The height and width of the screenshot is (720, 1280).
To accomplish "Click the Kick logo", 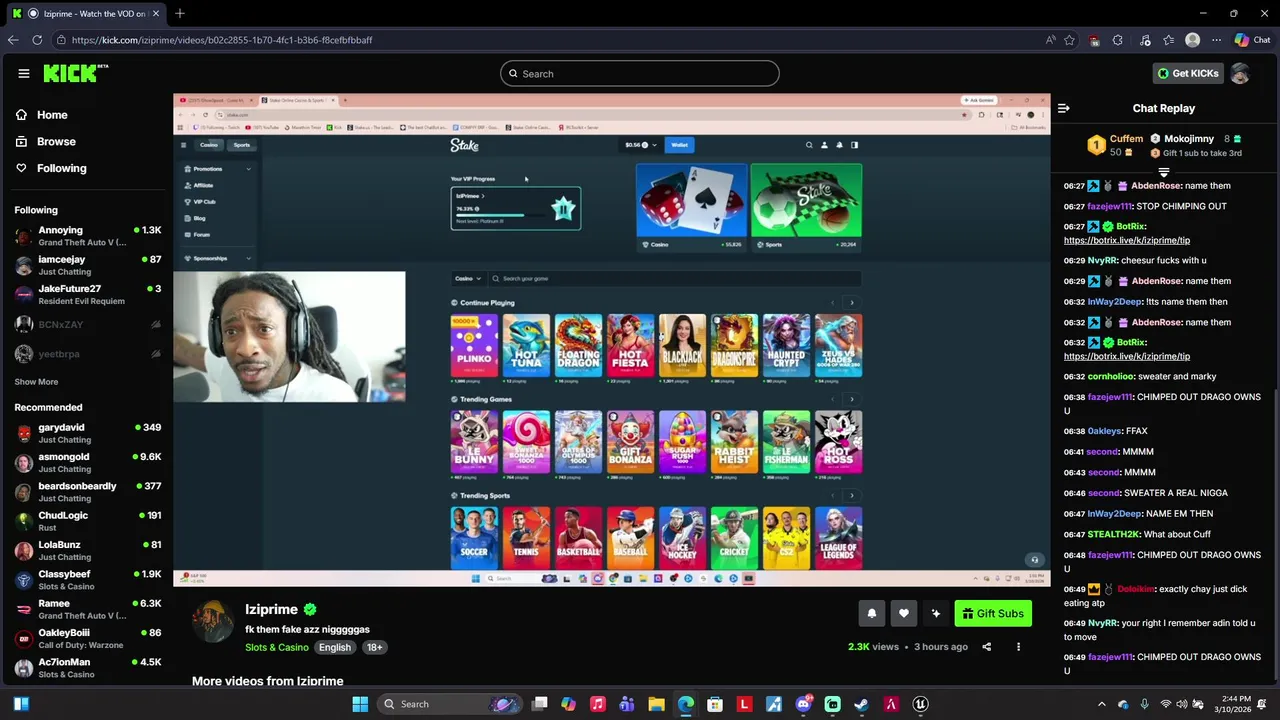I will pyautogui.click(x=75, y=73).
